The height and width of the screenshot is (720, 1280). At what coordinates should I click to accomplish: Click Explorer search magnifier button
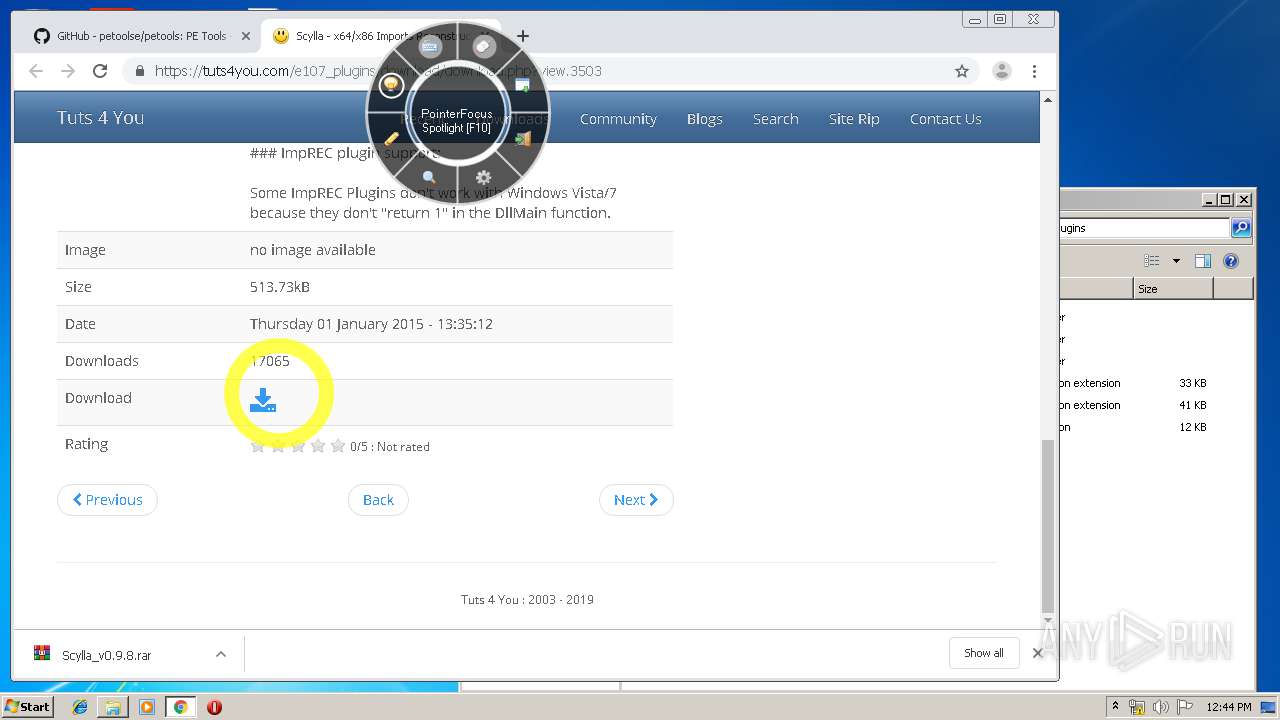tap(1241, 228)
